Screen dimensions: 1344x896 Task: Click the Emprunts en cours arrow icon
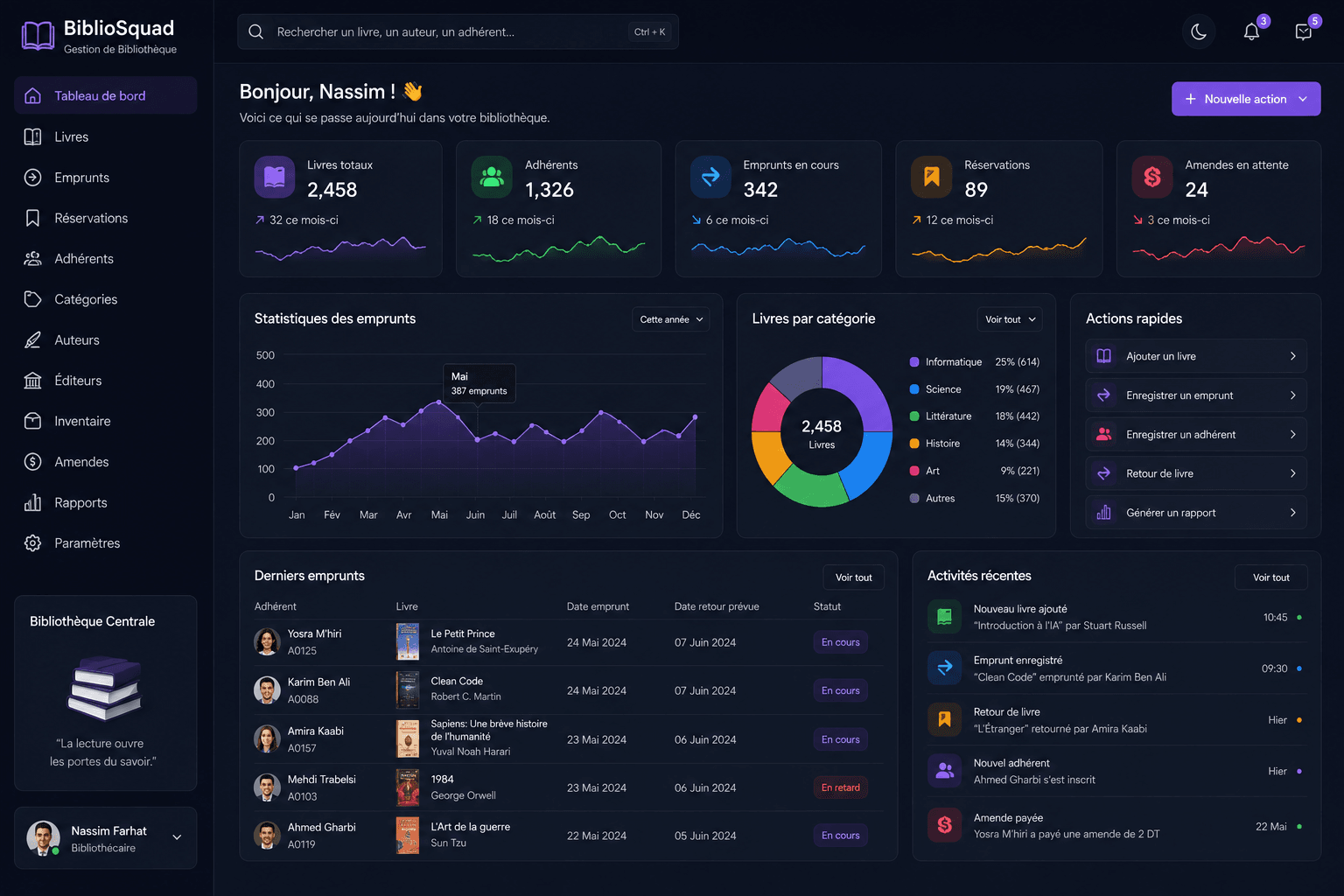click(710, 178)
